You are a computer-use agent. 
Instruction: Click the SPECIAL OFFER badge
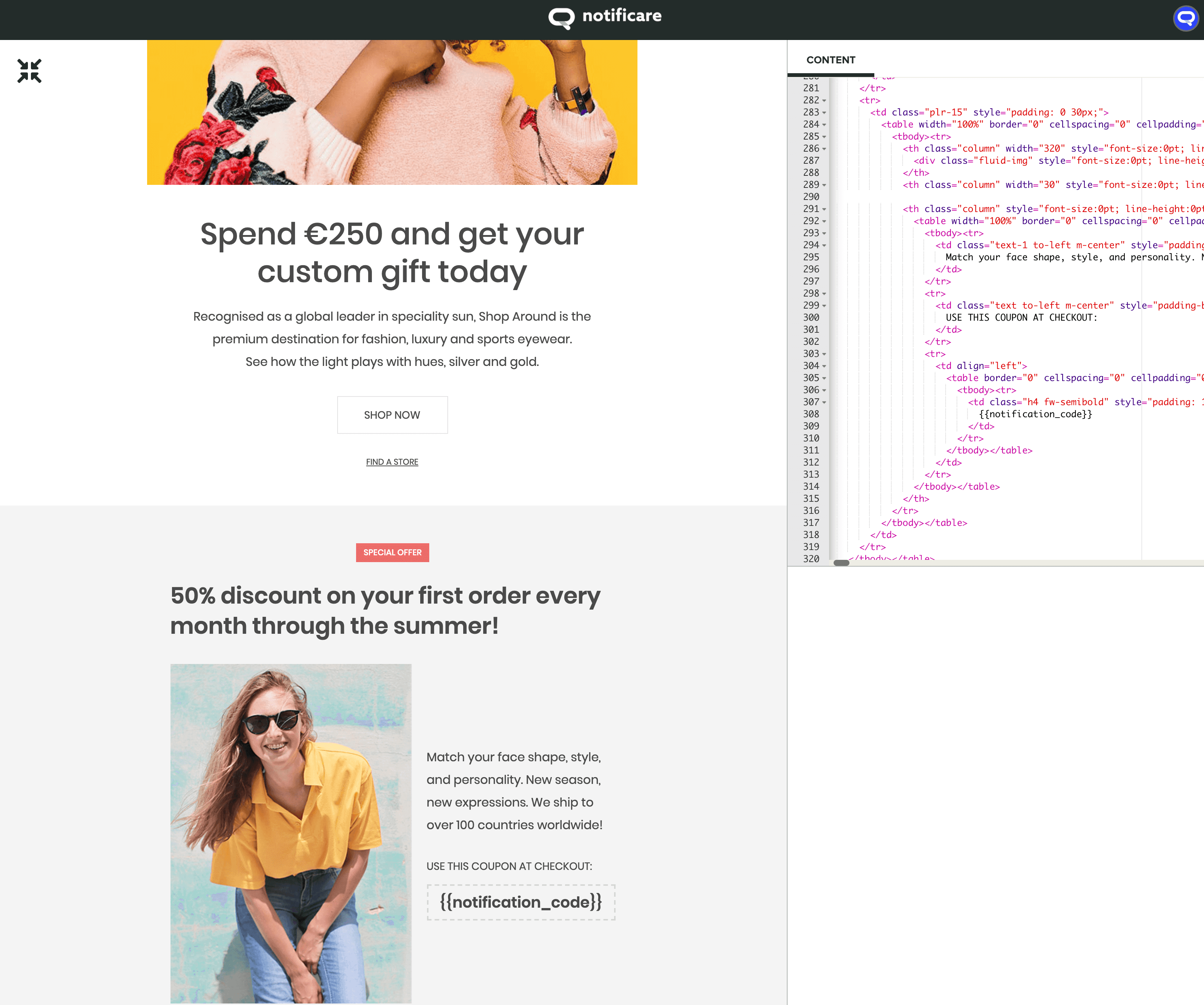tap(392, 552)
